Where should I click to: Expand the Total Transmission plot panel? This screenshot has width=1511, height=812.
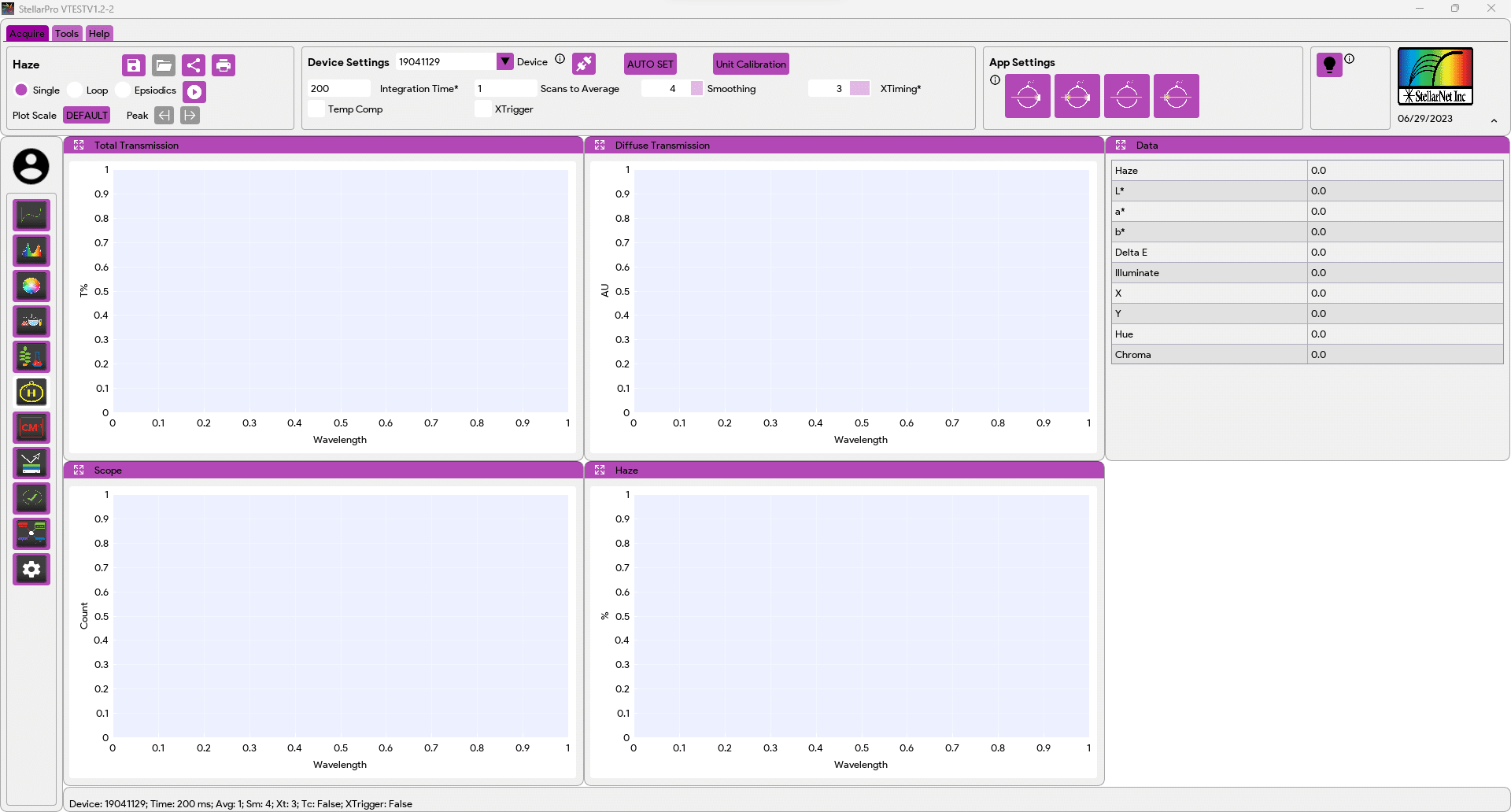79,146
